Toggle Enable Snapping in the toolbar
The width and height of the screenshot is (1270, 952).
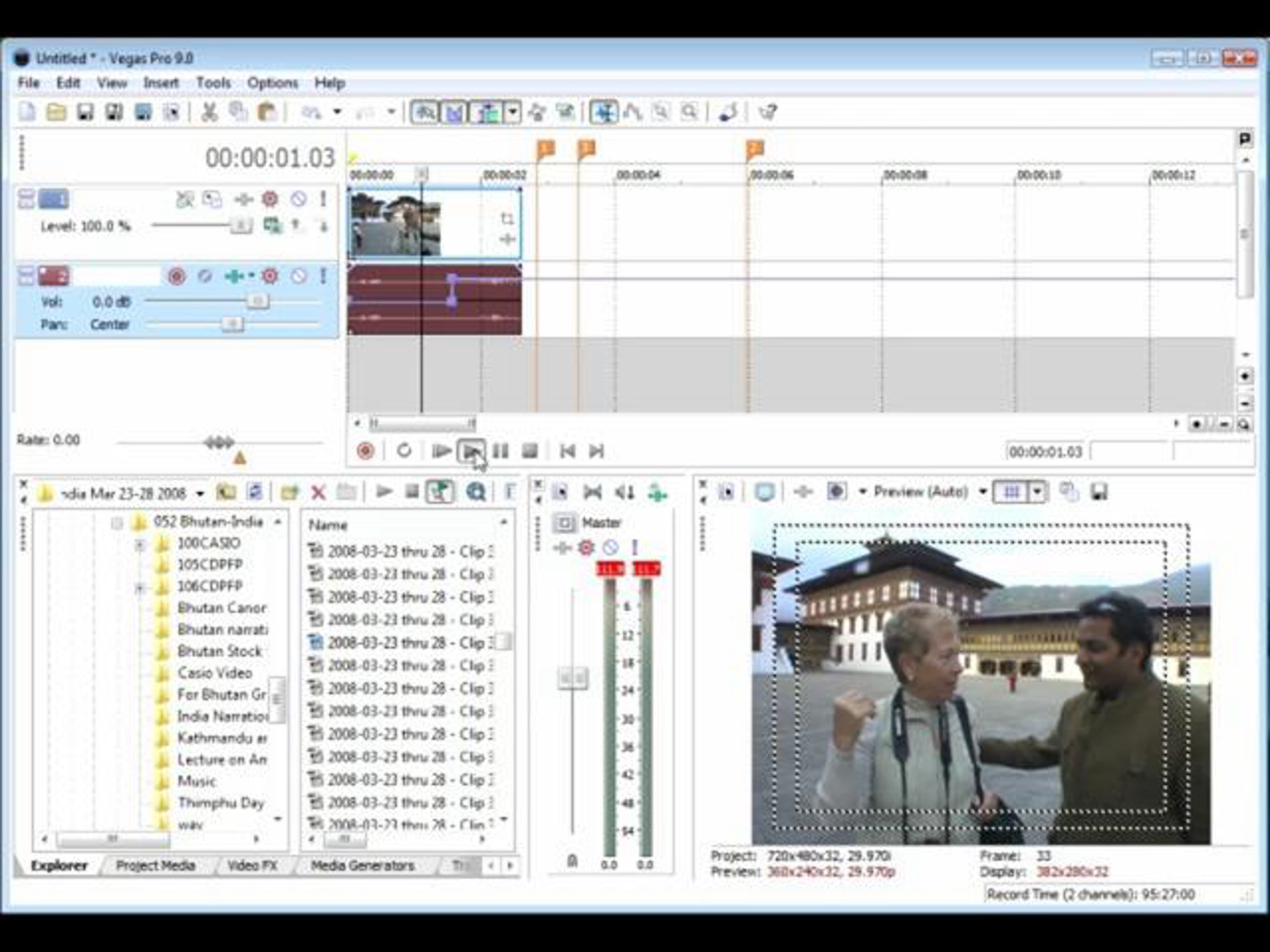(424, 111)
